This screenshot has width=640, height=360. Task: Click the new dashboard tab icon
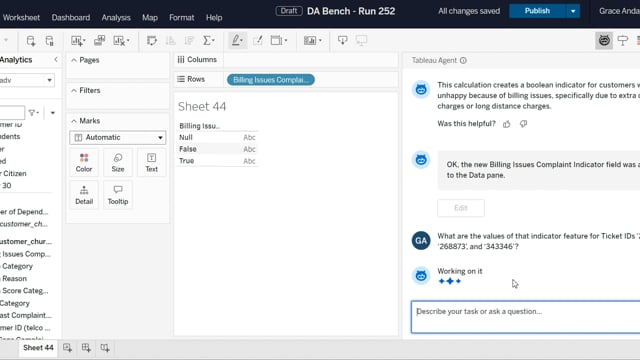[x=86, y=348]
